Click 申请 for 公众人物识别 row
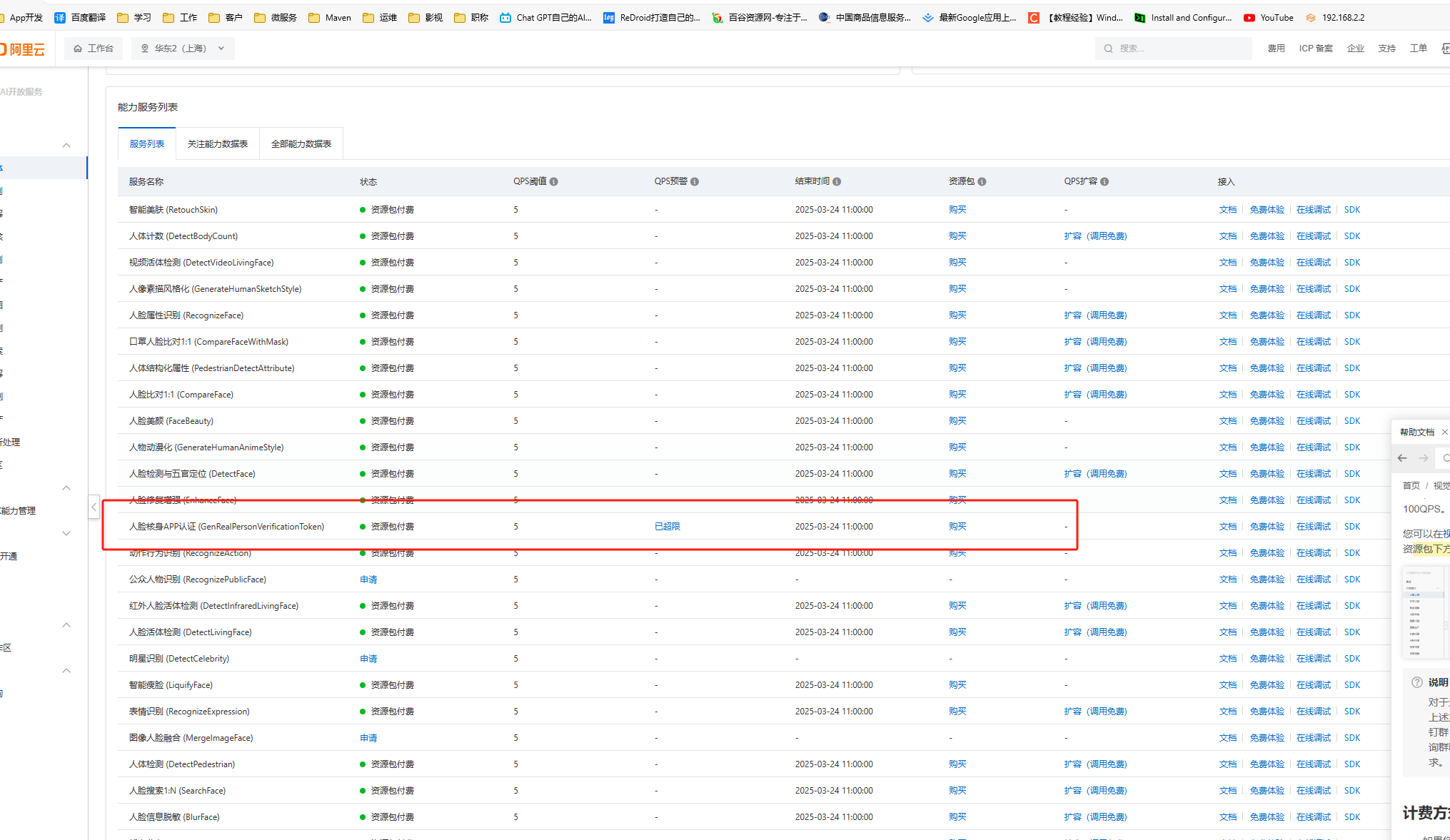Image resolution: width=1450 pixels, height=840 pixels. pyautogui.click(x=368, y=580)
